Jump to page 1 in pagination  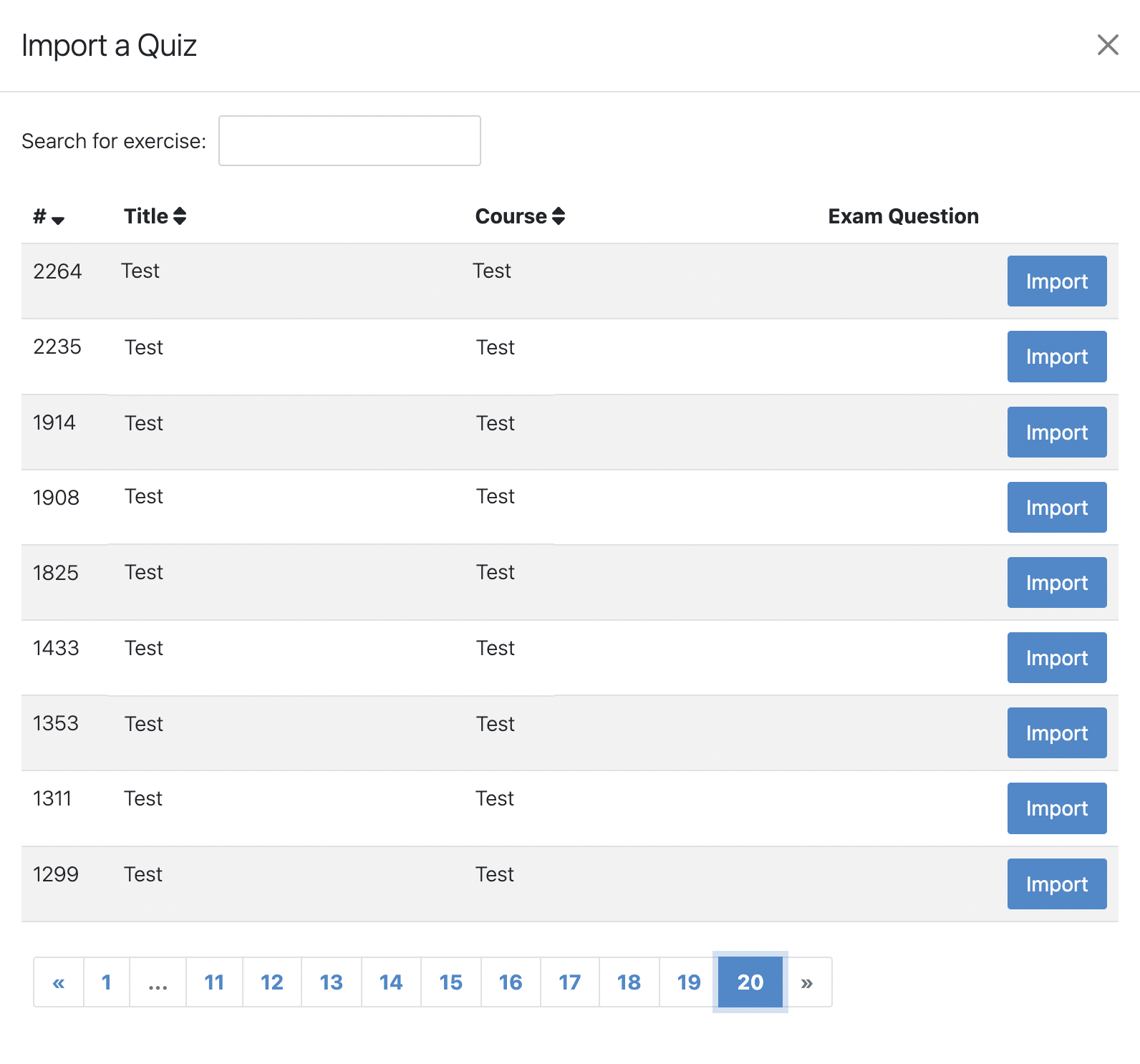click(107, 982)
